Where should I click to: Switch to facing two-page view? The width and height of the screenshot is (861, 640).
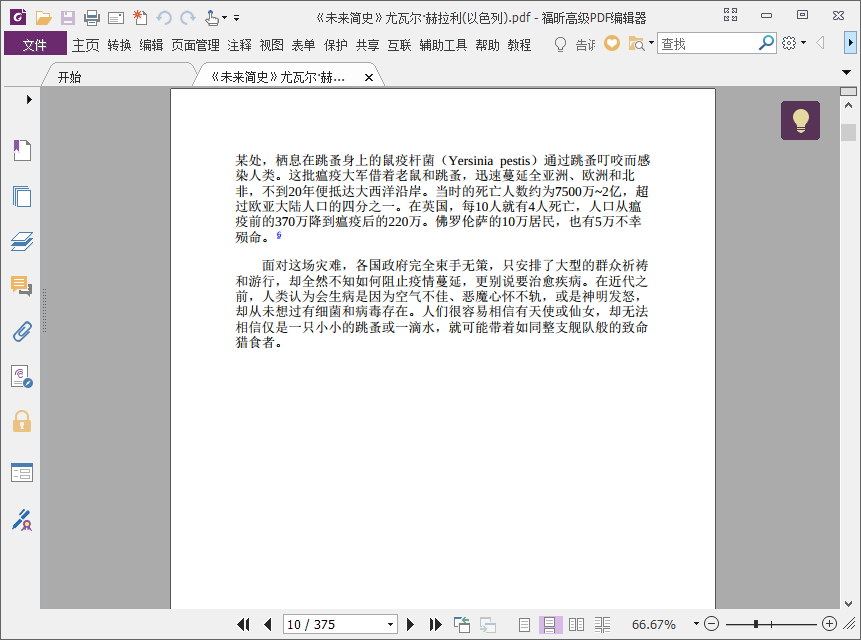(576, 624)
